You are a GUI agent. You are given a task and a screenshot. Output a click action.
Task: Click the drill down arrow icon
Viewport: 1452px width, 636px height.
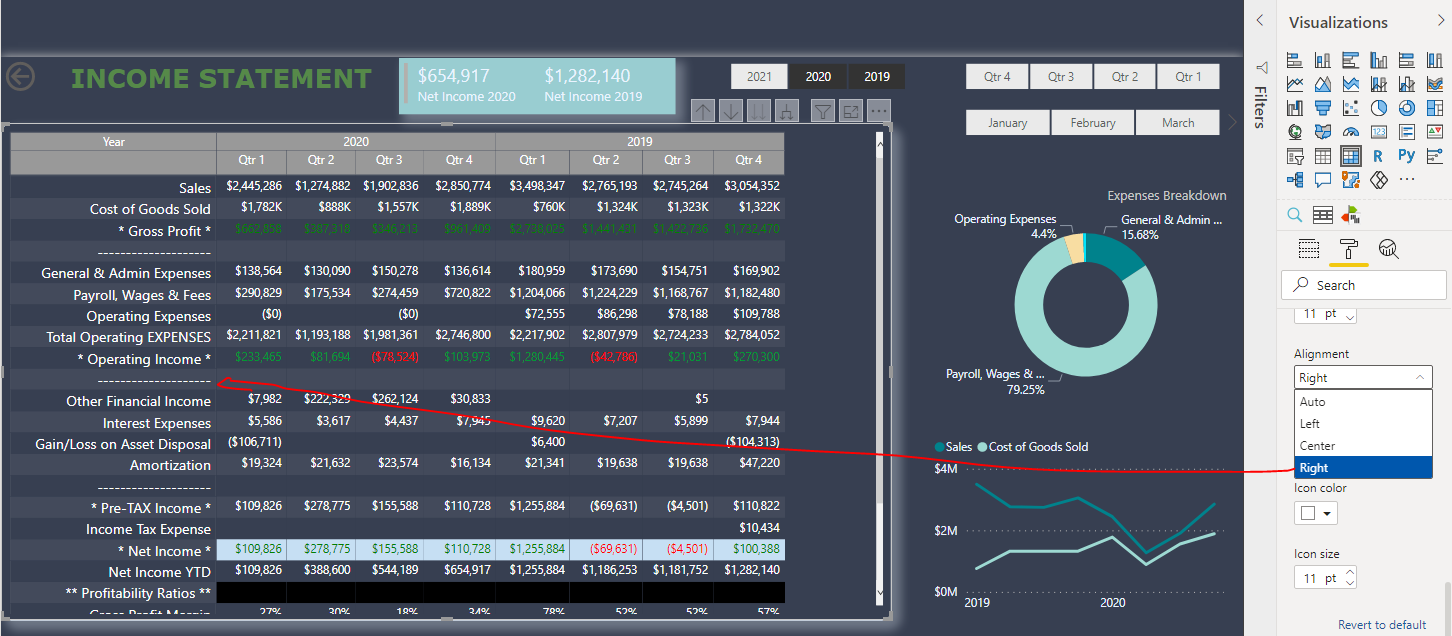pyautogui.click(x=731, y=112)
